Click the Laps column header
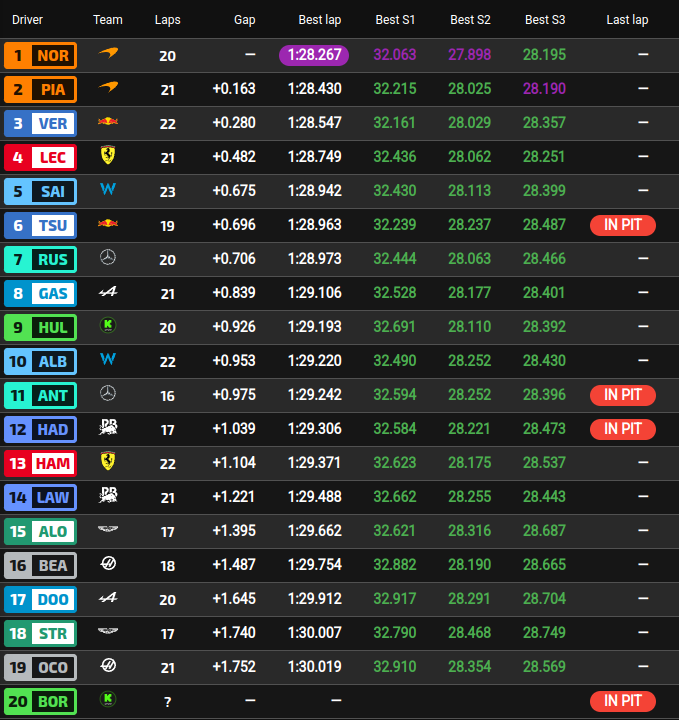Viewport: 679px width, 720px height. pos(167,20)
